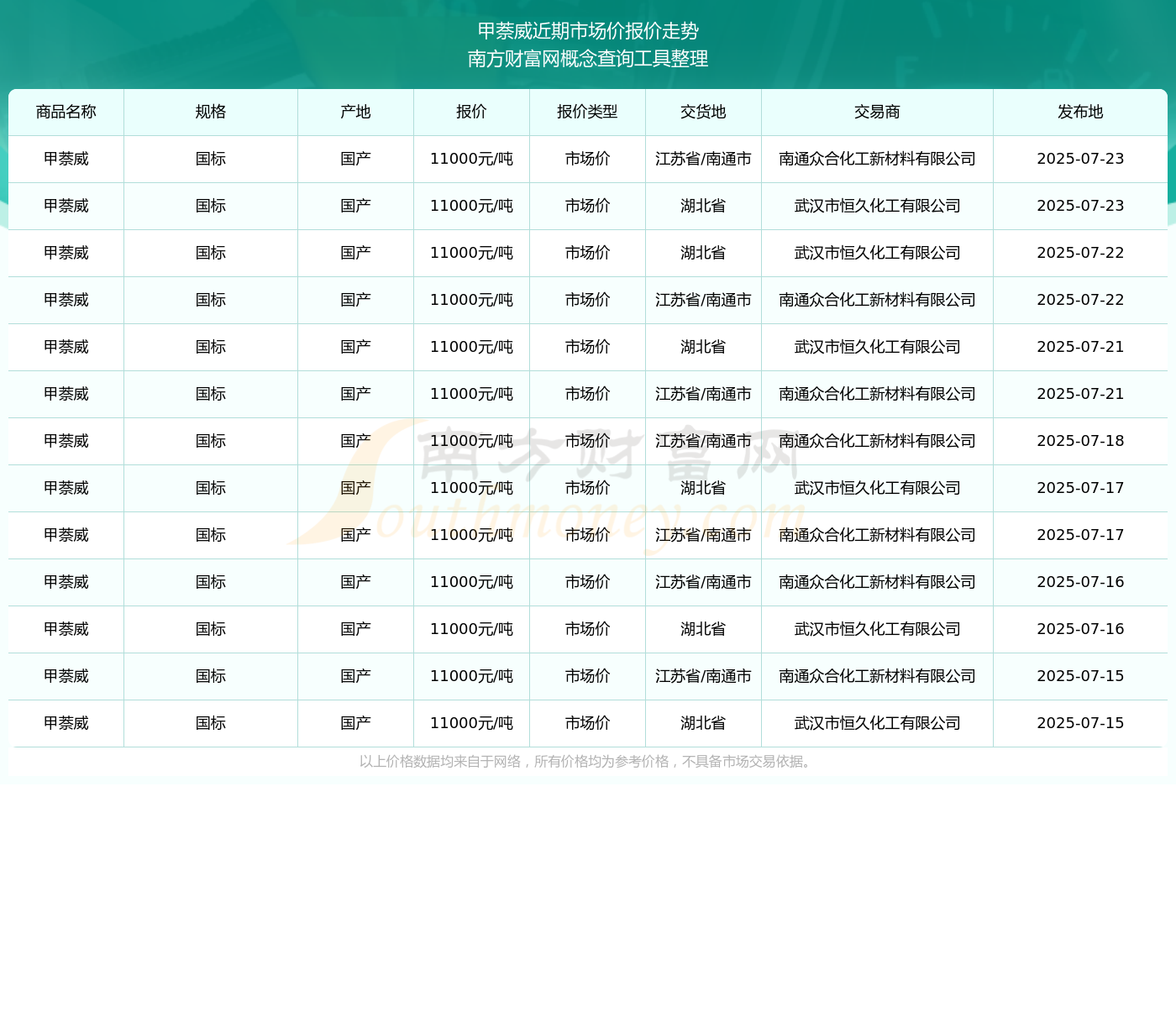This screenshot has width=1176, height=1012.
Task: Click the 发布地 column header
Action: (x=1080, y=112)
